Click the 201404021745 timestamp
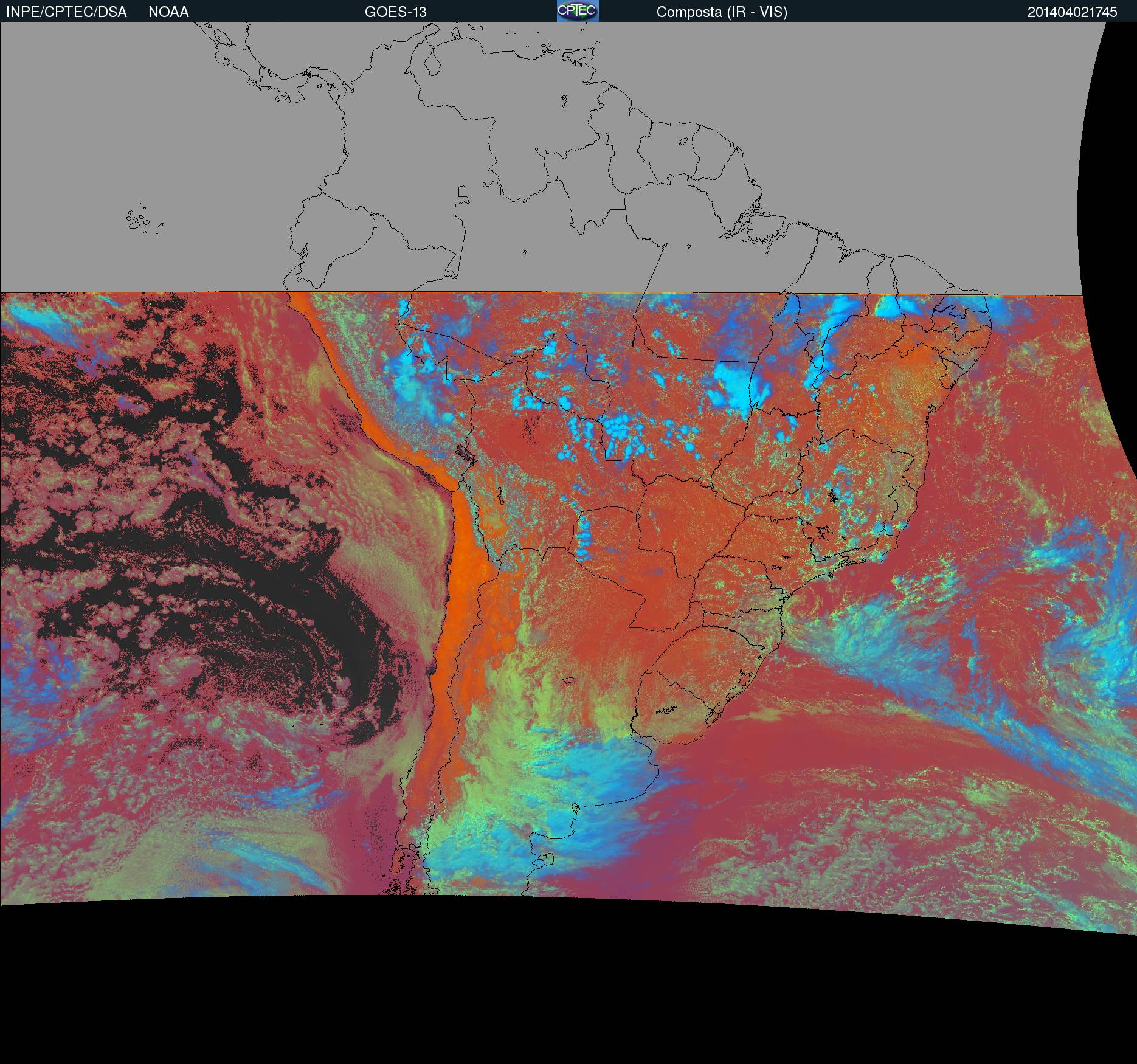Viewport: 1137px width, 1064px height. [1073, 12]
